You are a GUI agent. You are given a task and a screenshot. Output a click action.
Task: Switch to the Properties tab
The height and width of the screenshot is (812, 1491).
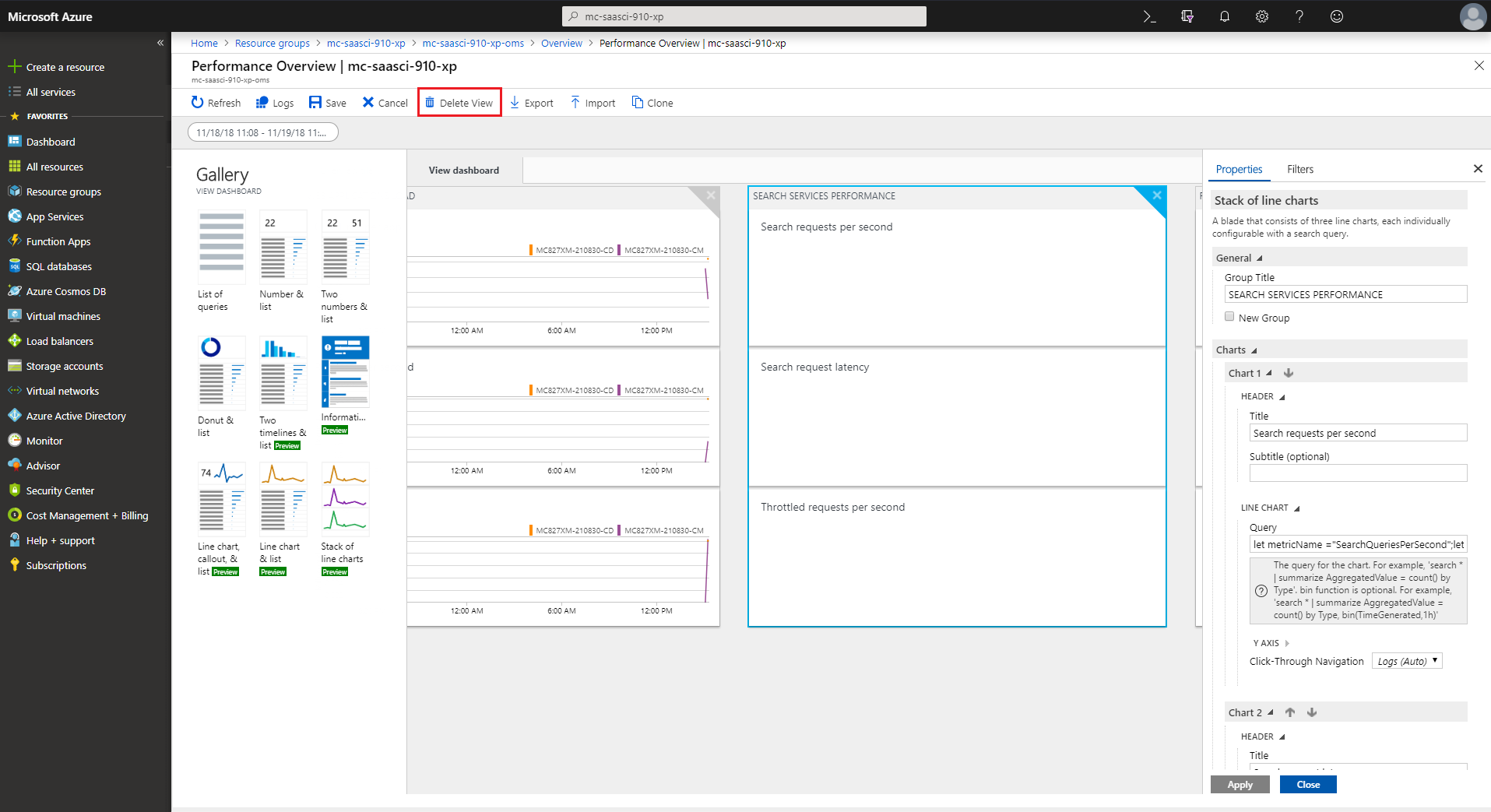pyautogui.click(x=1239, y=169)
